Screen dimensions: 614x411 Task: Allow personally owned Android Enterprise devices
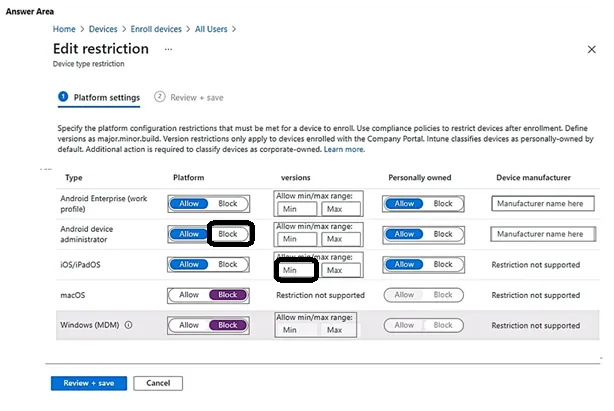pyautogui.click(x=404, y=204)
